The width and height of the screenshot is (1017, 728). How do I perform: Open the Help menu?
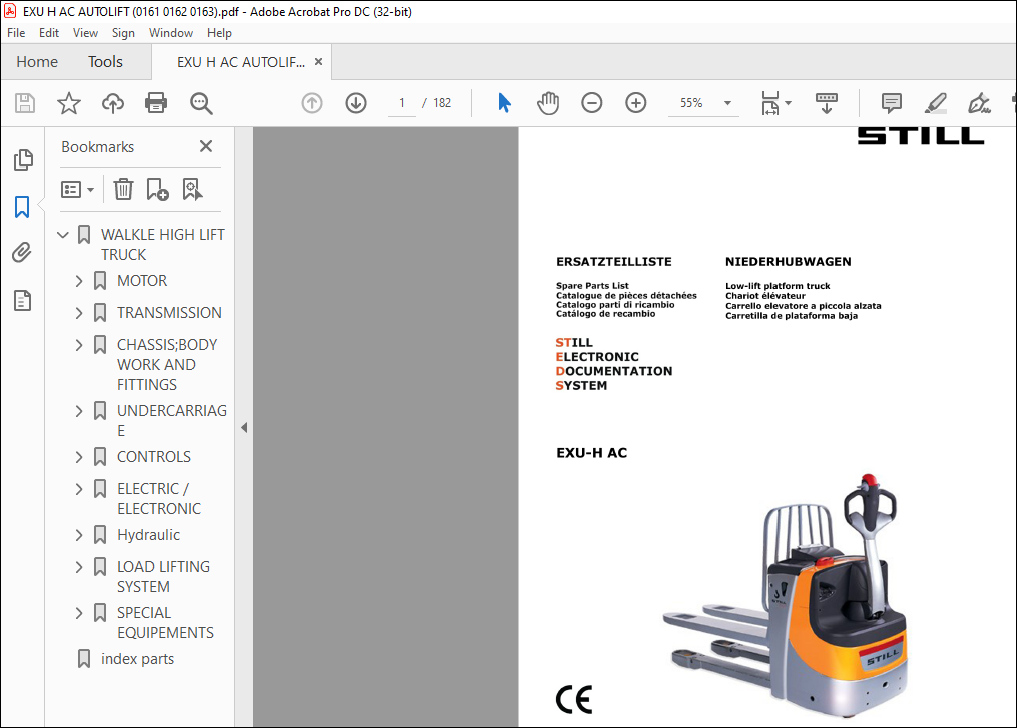(219, 32)
